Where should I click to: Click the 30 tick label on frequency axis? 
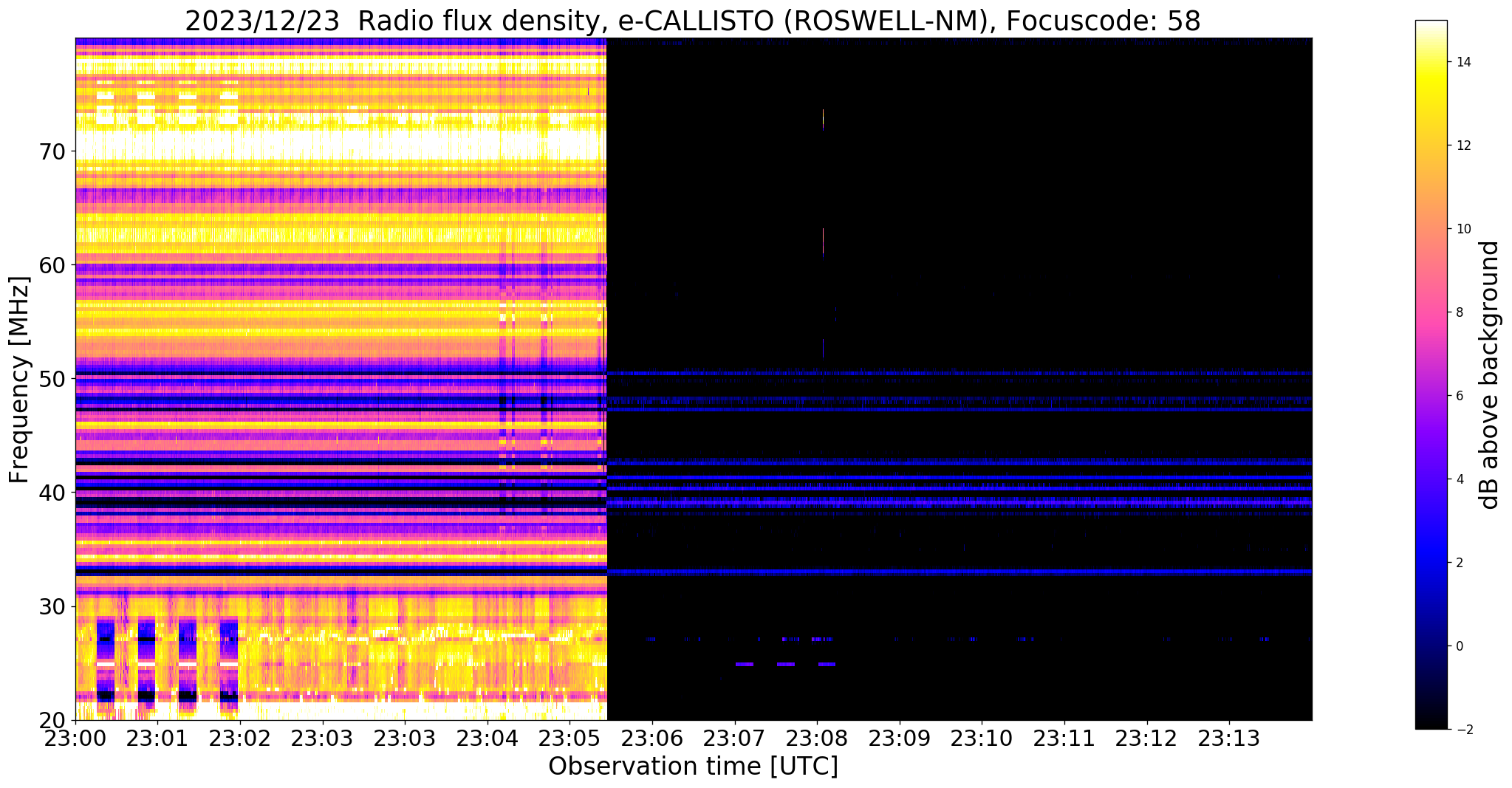(x=52, y=606)
